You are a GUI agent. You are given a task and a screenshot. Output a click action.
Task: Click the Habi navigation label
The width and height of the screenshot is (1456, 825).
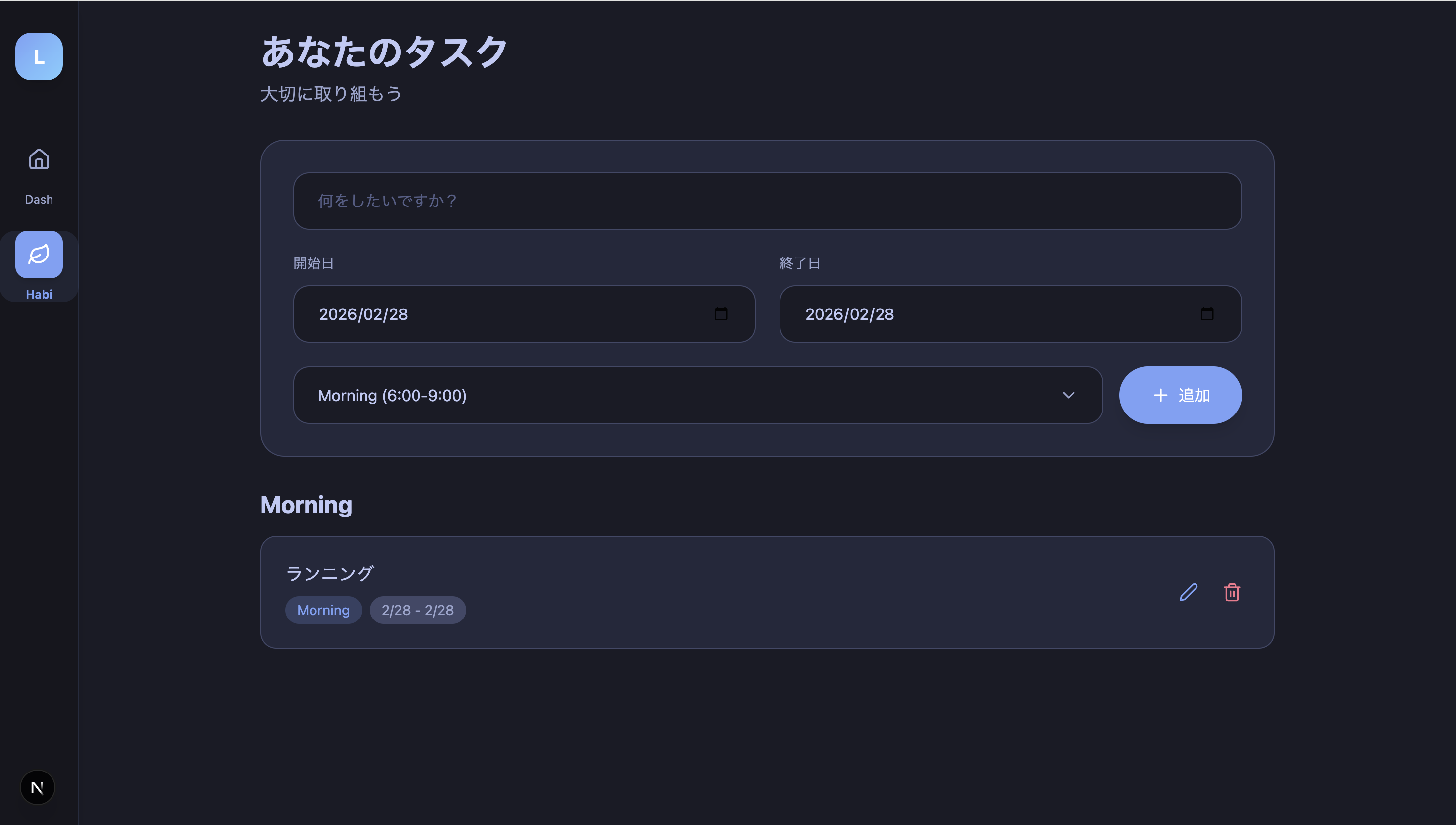tap(39, 294)
